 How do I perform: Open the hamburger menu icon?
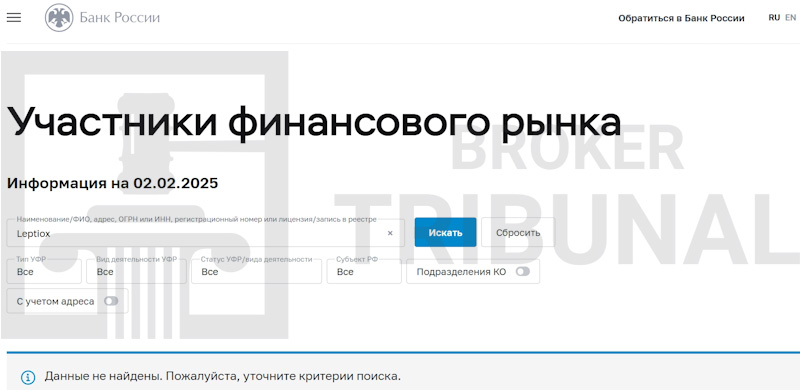14,17
